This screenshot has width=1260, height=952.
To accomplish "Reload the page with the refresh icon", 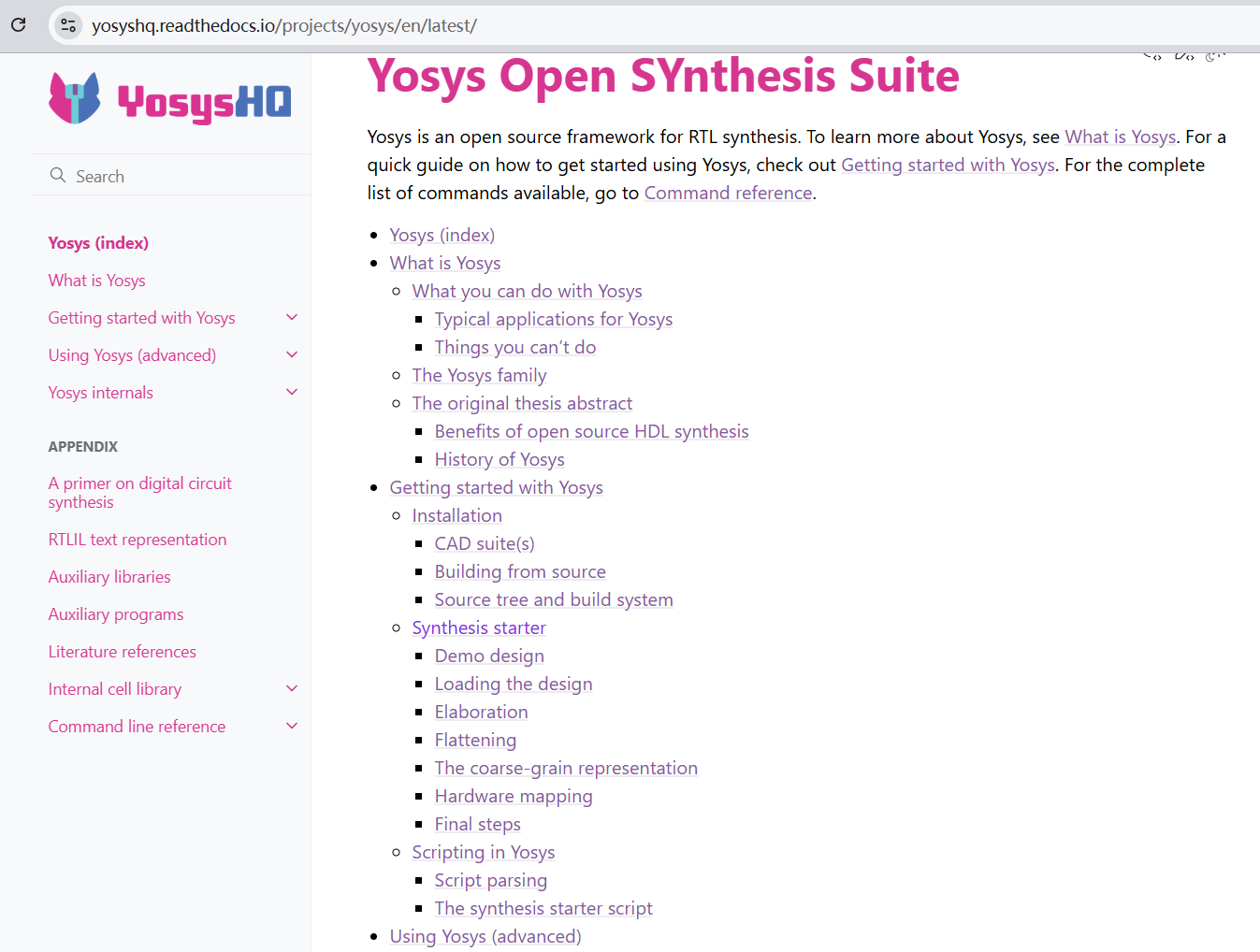I will [18, 25].
